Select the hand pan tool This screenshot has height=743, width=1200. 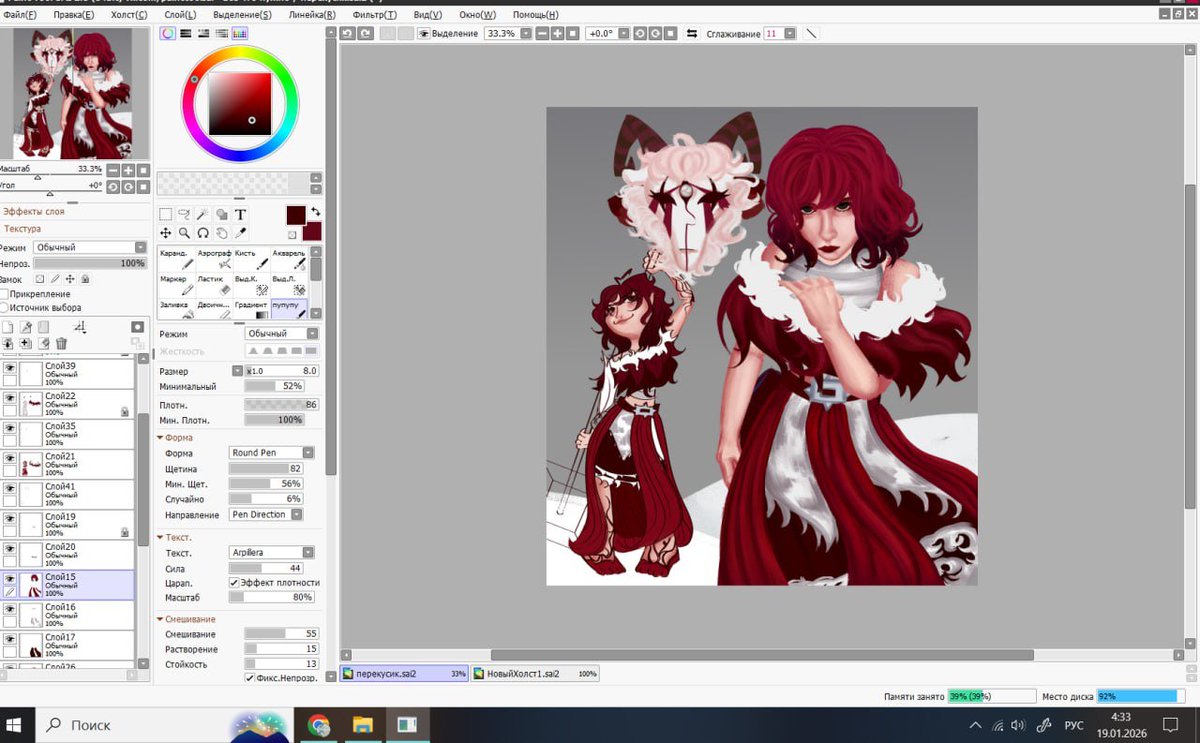click(221, 233)
